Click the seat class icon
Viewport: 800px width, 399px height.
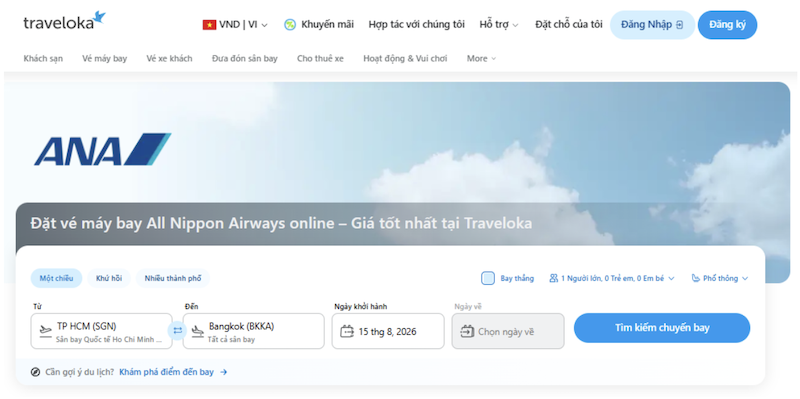(x=695, y=278)
